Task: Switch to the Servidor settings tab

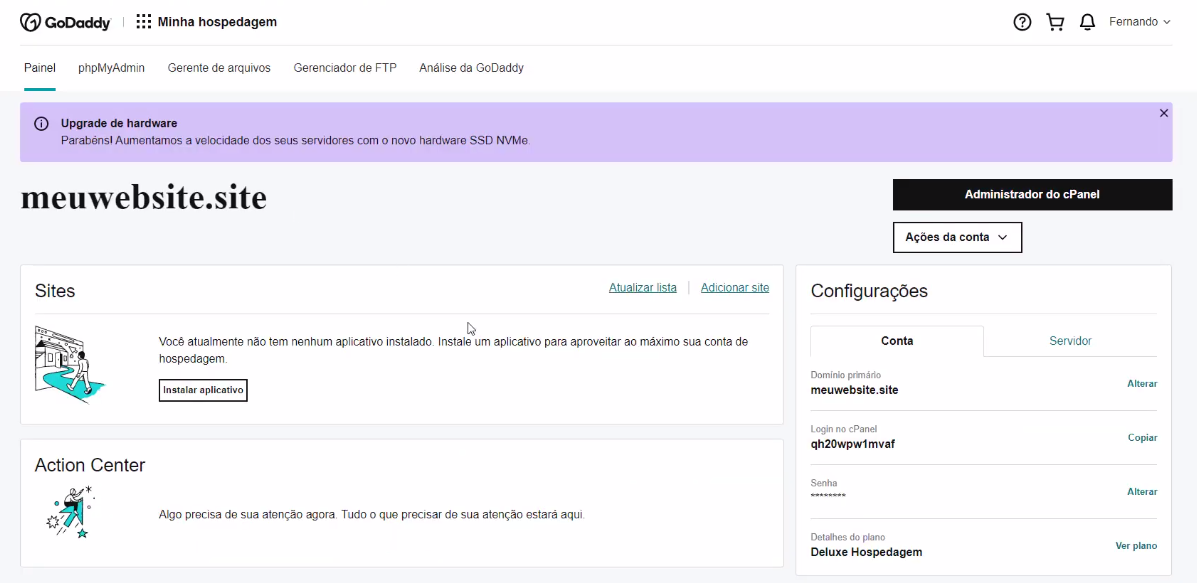Action: pos(1070,341)
